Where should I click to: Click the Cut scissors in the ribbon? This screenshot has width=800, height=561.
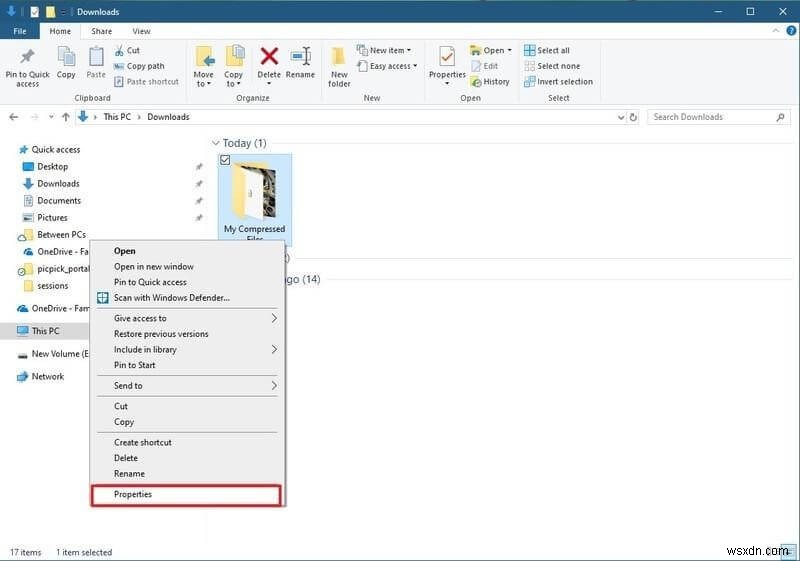click(x=119, y=50)
